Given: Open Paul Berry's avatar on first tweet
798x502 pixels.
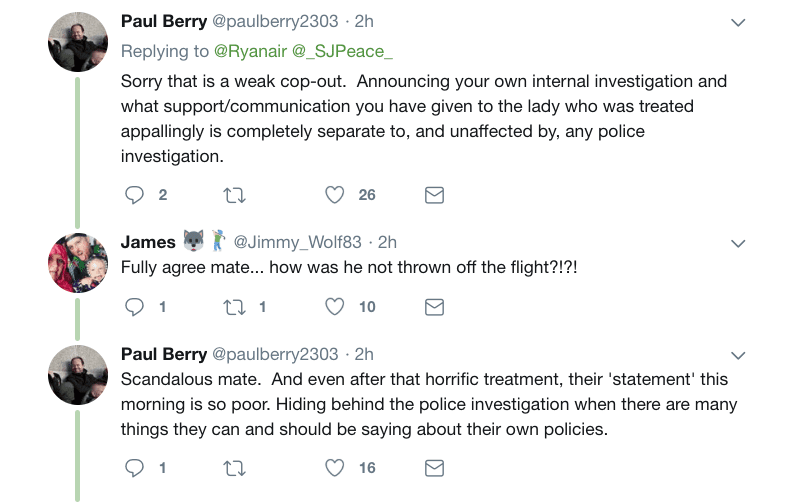Looking at the screenshot, I should (x=78, y=42).
